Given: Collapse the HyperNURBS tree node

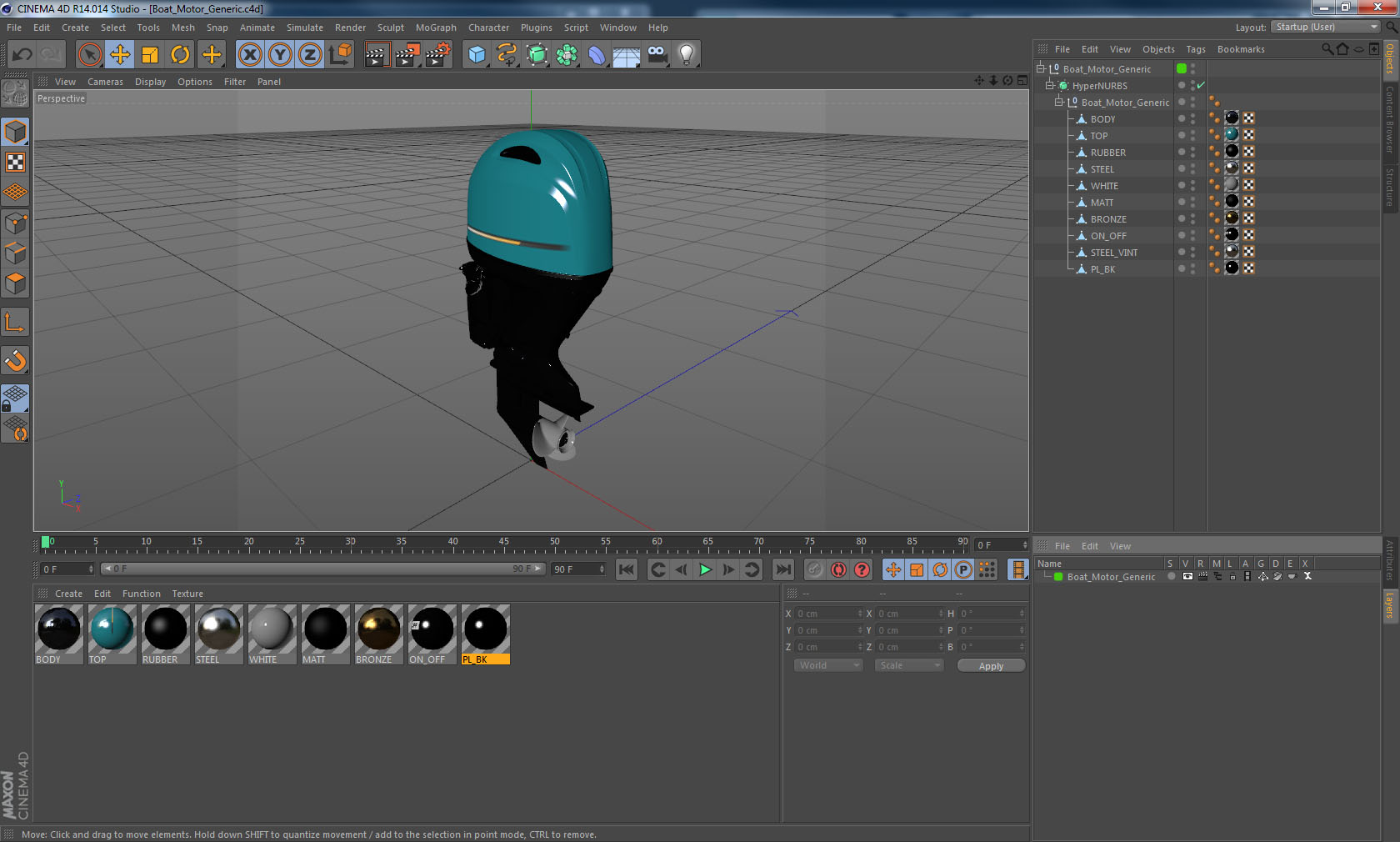Looking at the screenshot, I should point(1050,85).
